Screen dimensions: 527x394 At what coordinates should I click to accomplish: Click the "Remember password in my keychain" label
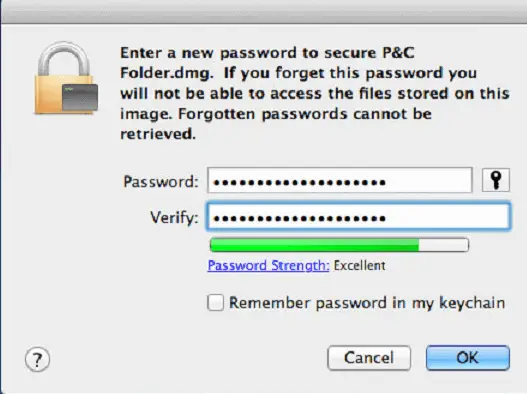click(367, 303)
